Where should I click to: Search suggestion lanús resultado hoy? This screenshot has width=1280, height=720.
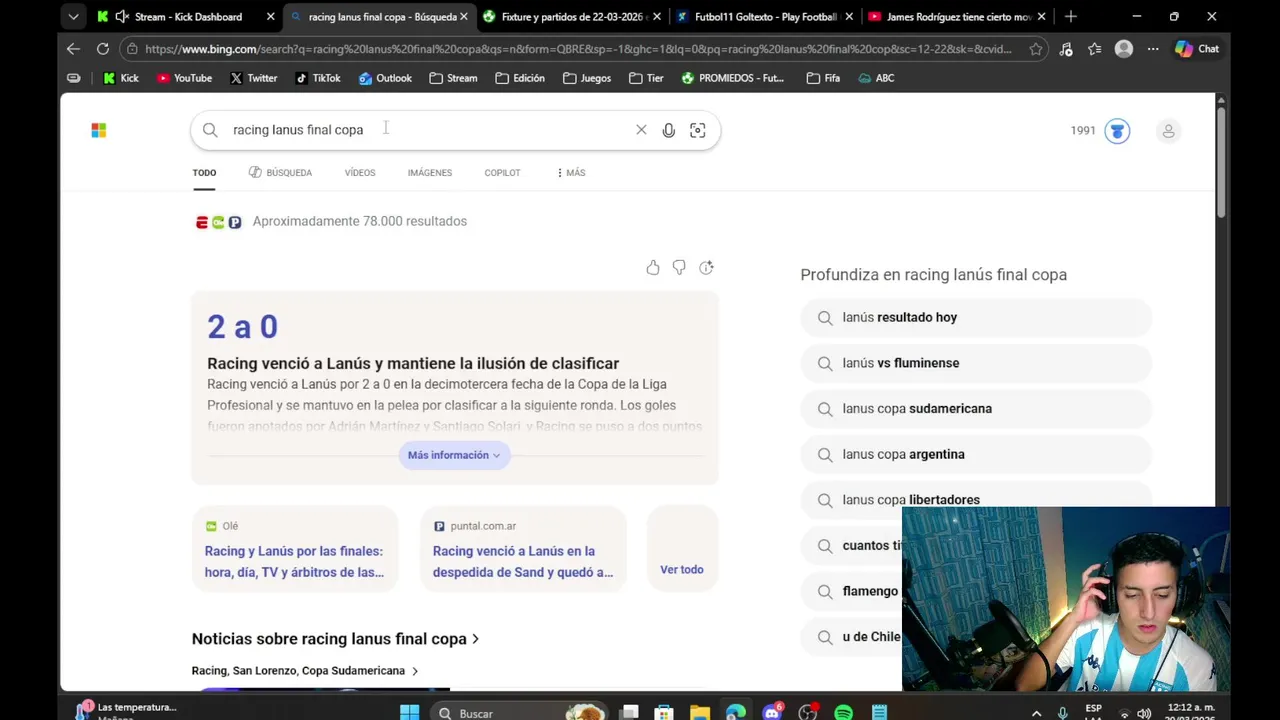(976, 317)
